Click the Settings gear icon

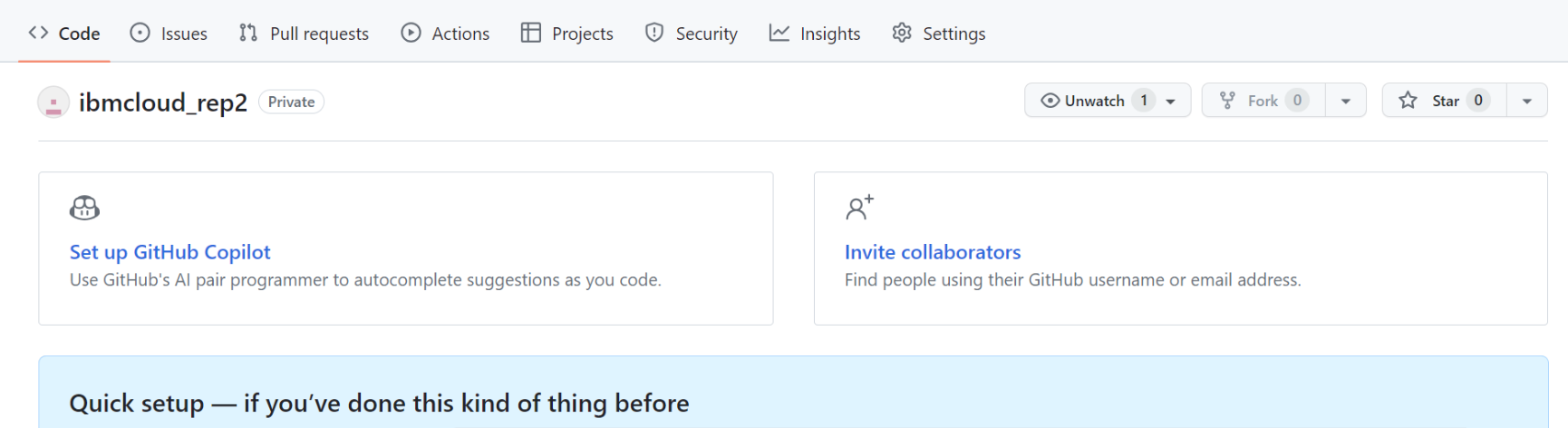(902, 34)
